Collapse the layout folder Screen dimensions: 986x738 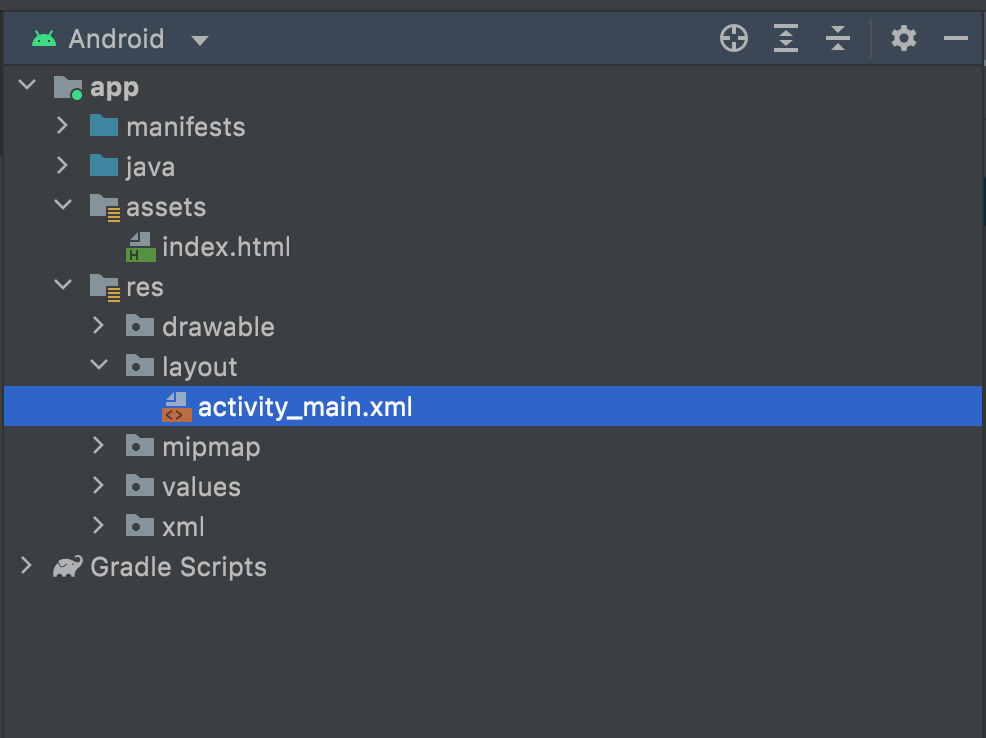click(99, 364)
